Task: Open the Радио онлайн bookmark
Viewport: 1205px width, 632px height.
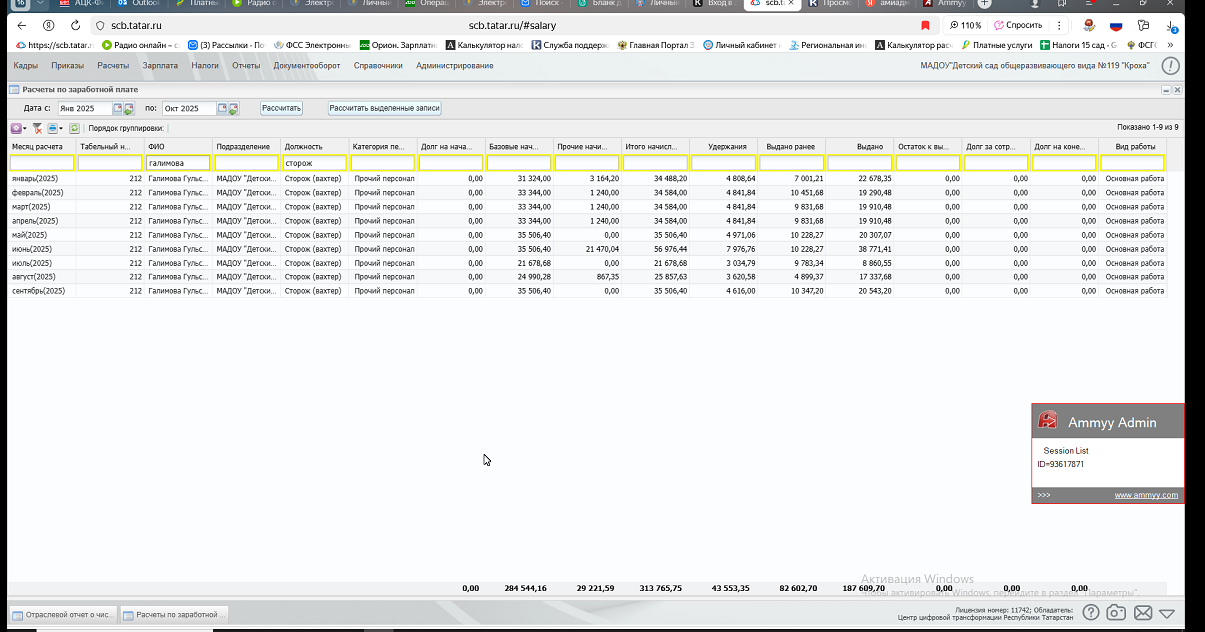Action: [x=140, y=45]
